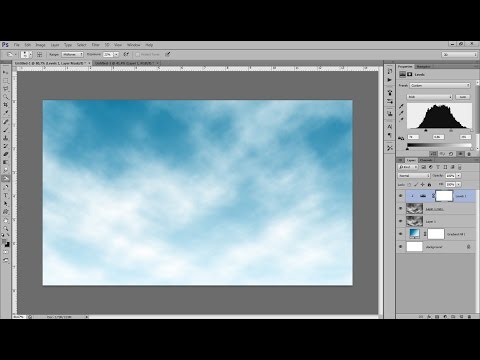Select the Gradient tool
This screenshot has height=360, width=480.
pyautogui.click(x=6, y=162)
